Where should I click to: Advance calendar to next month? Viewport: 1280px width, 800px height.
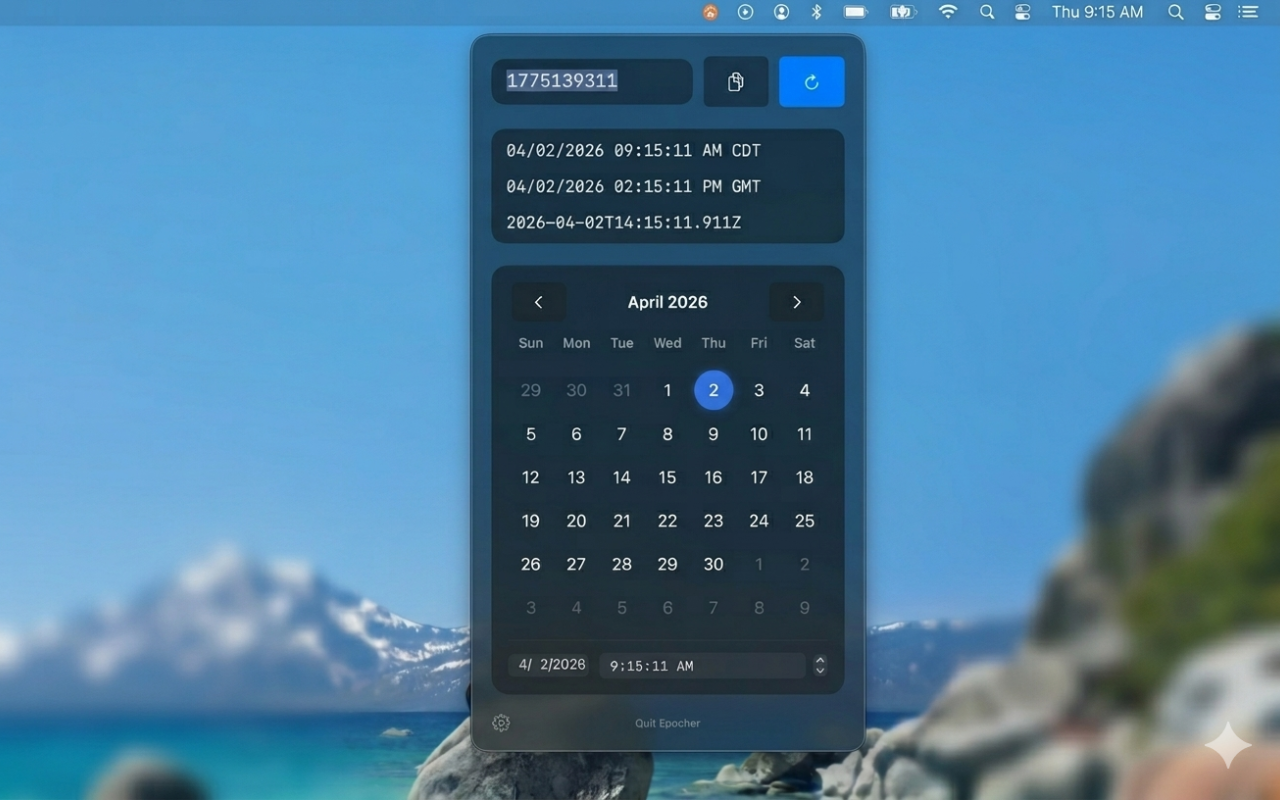pos(797,302)
